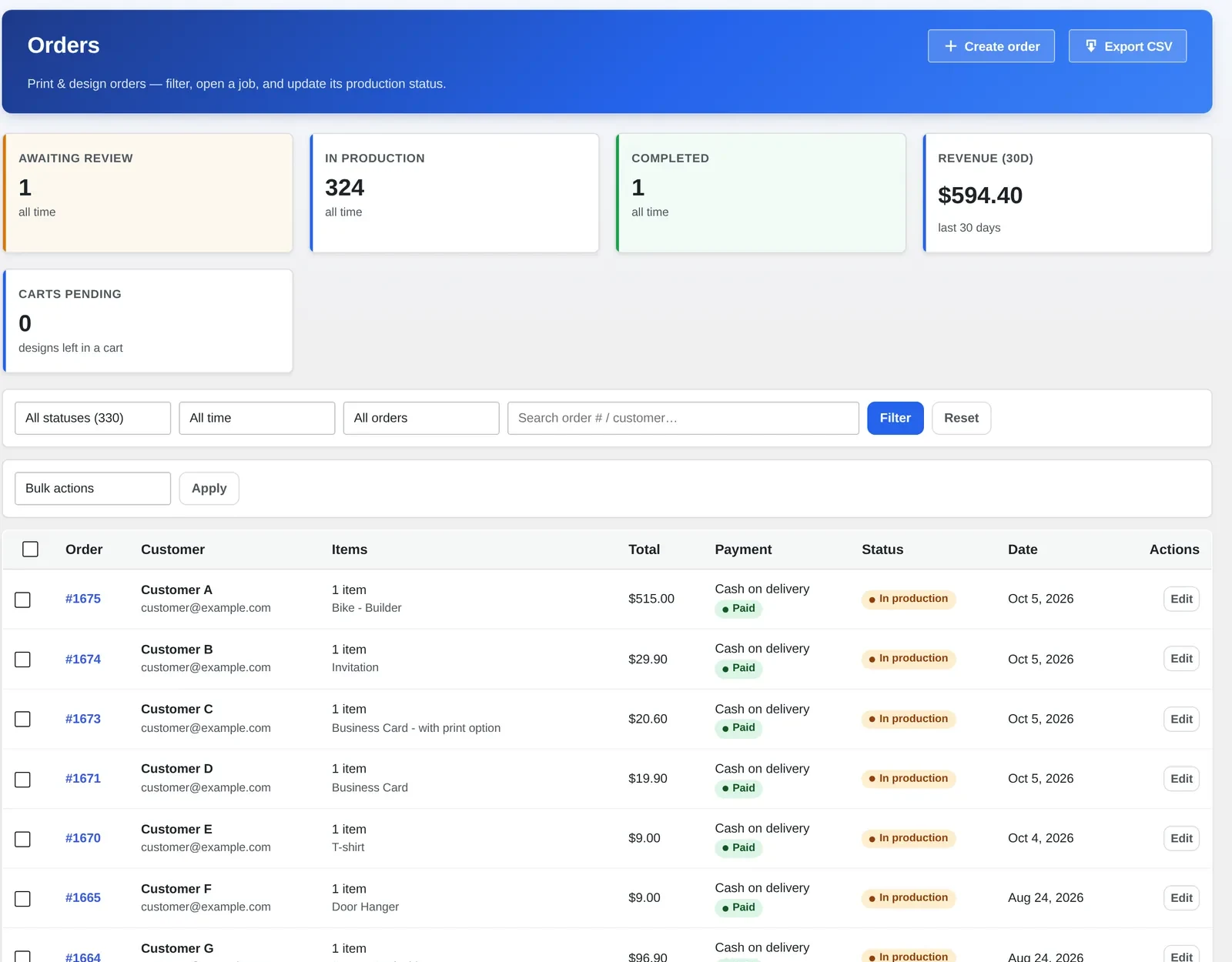Click Edit on order #1673
1232x962 pixels.
tap(1181, 719)
